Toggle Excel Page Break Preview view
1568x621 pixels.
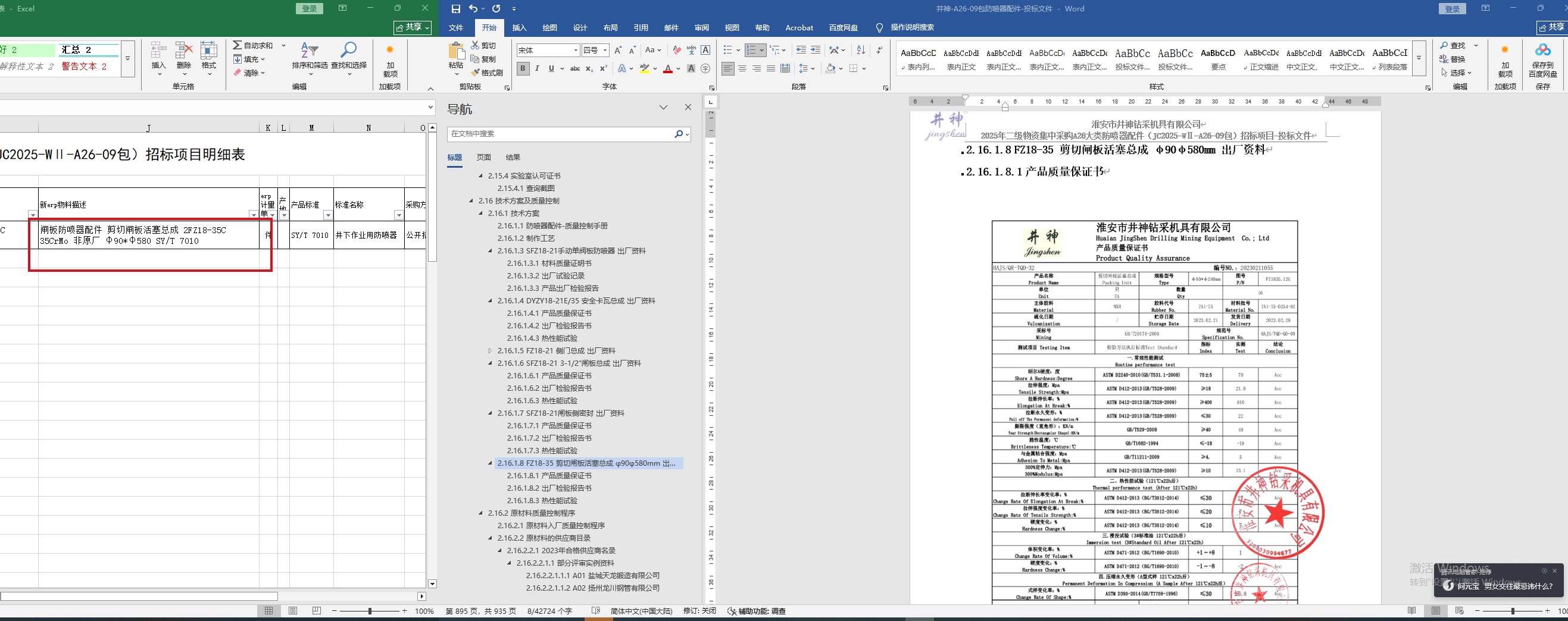[x=317, y=611]
